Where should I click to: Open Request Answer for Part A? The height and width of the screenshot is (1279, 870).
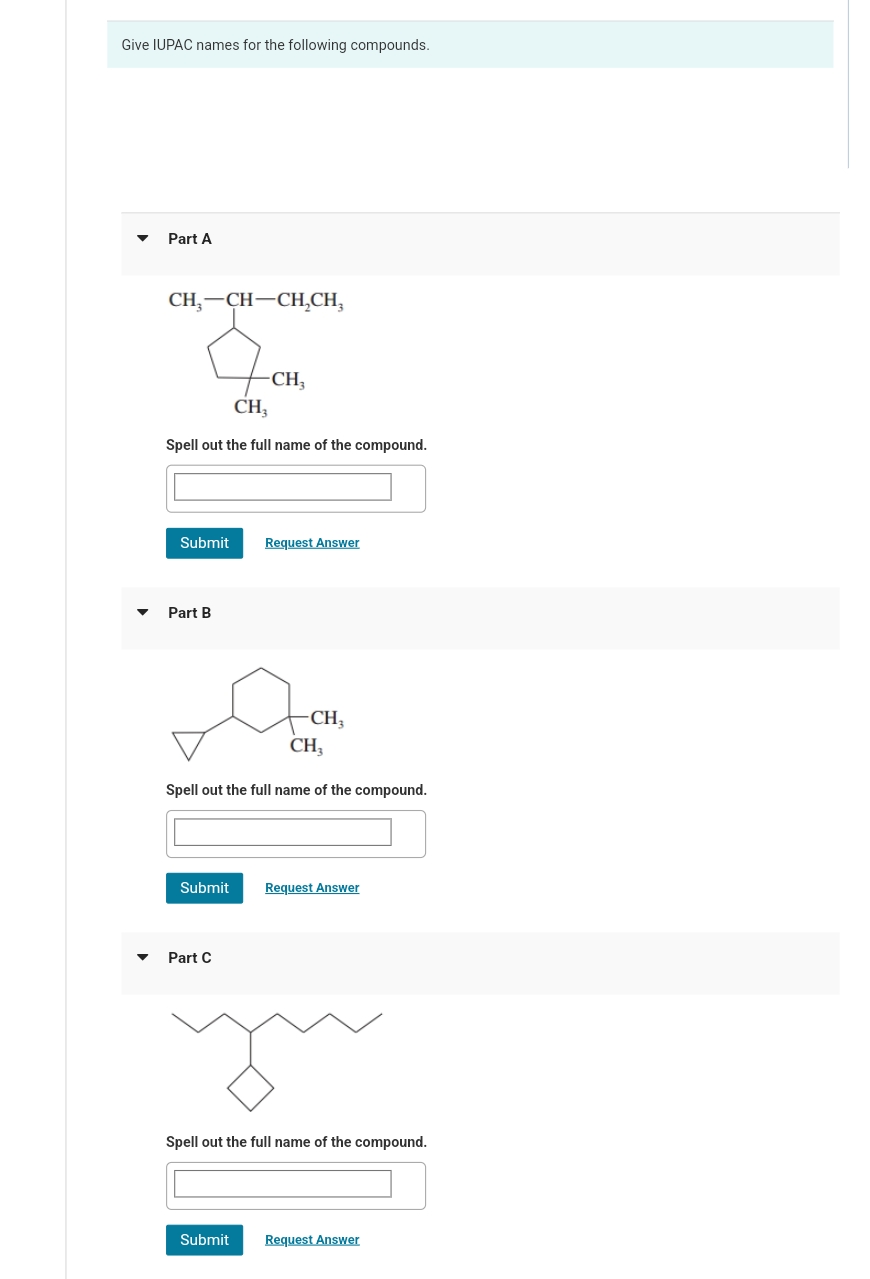(311, 542)
